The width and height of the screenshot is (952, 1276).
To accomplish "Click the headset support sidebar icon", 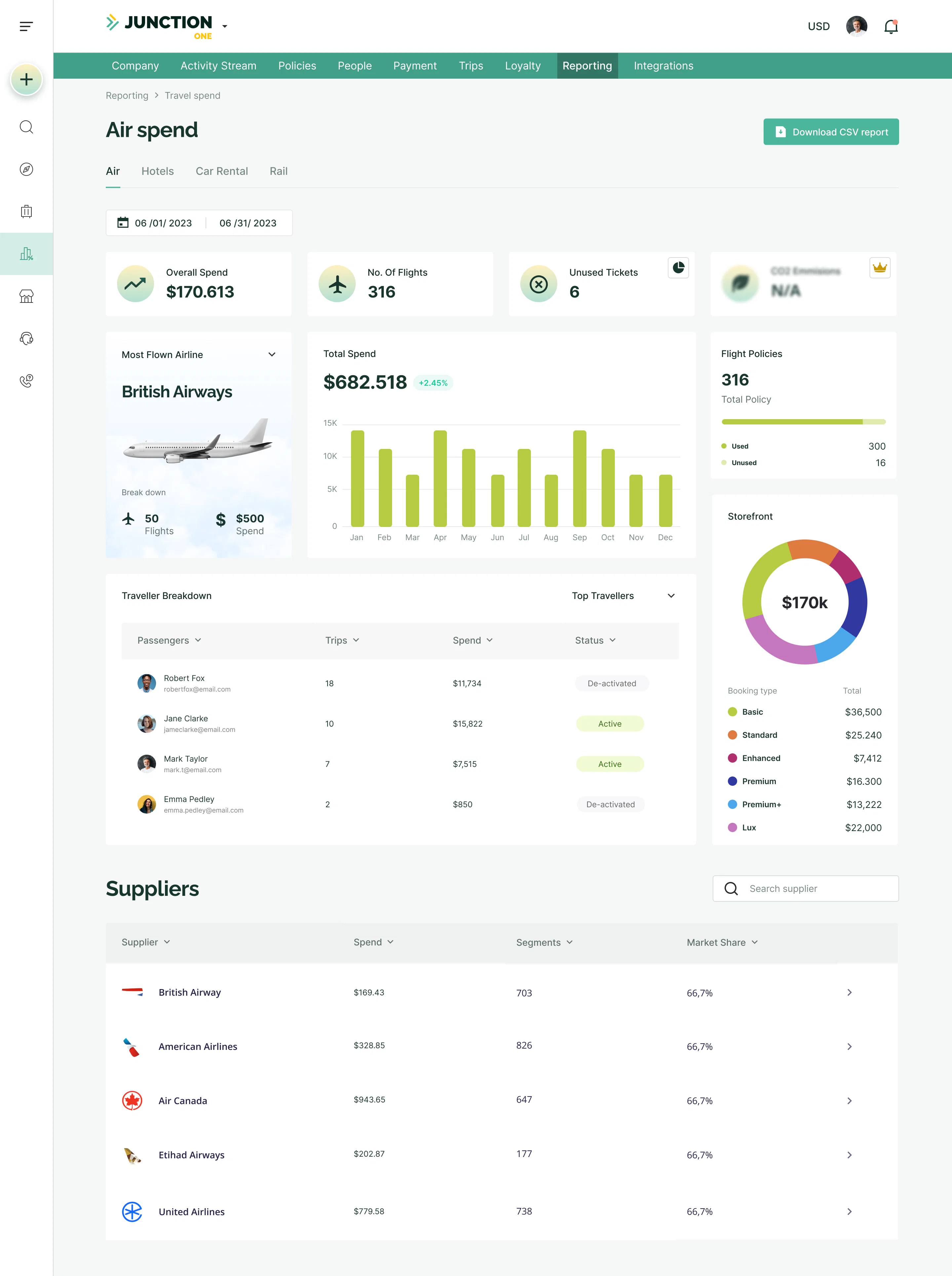I will [26, 338].
